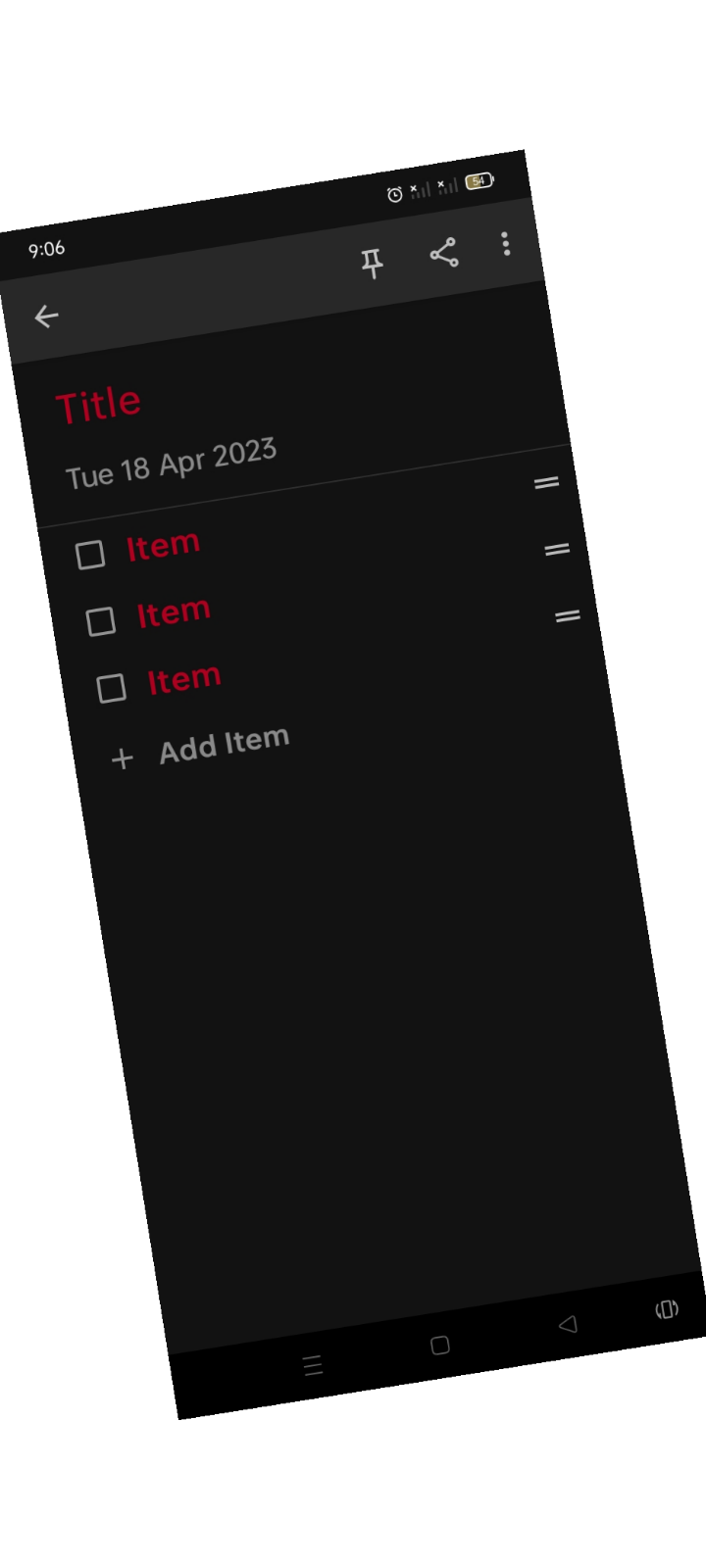Click the plus icon beside Add Item
This screenshot has width=706, height=1568.
(122, 759)
